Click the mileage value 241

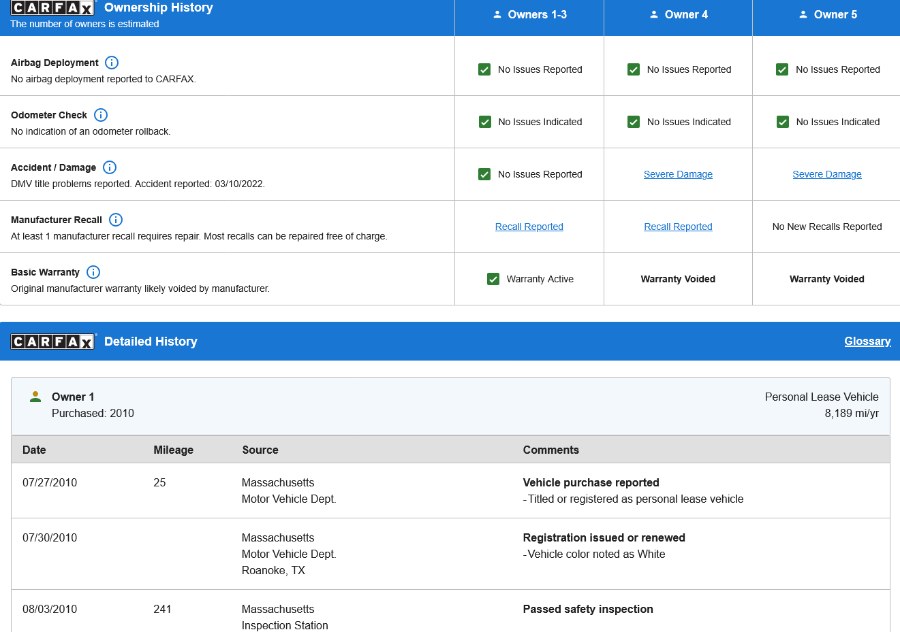click(162, 609)
